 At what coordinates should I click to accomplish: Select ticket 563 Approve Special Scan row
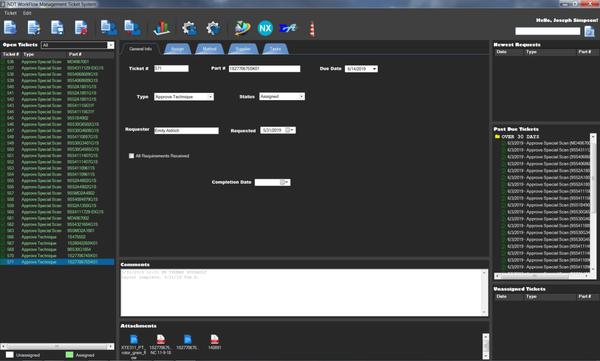(x=57, y=230)
